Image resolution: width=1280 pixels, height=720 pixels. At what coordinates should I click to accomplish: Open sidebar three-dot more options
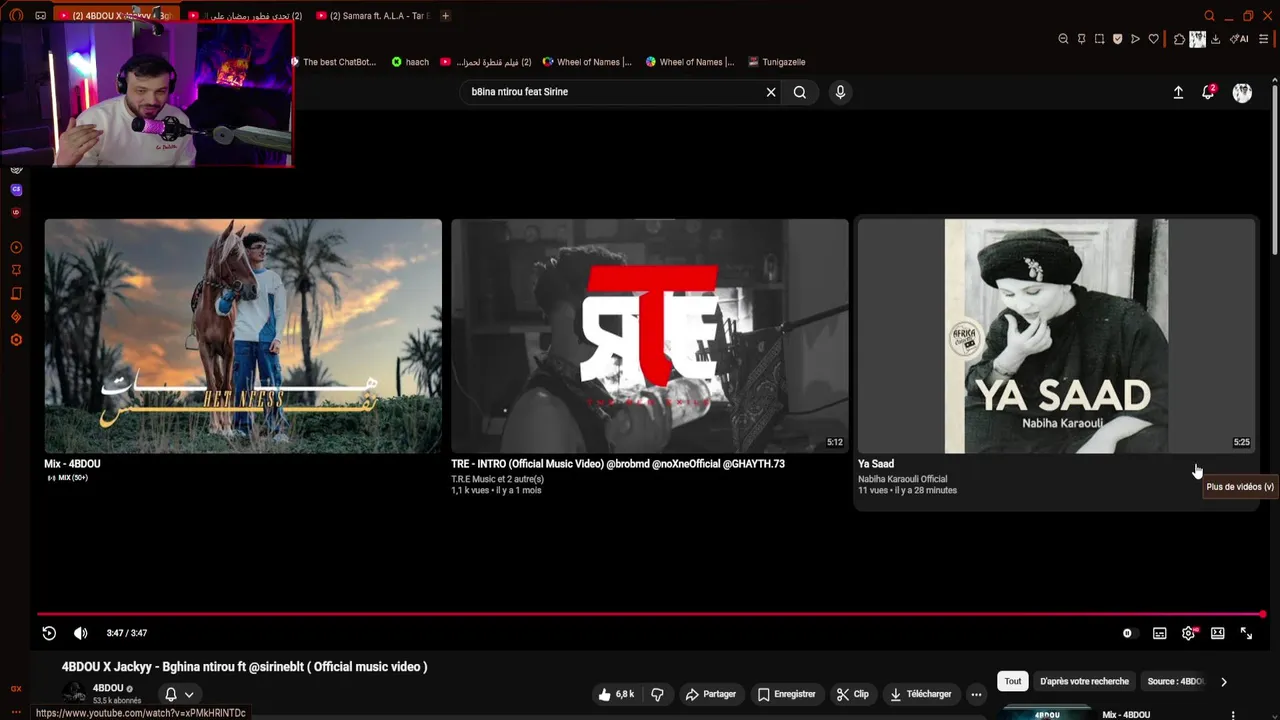pyautogui.click(x=16, y=712)
